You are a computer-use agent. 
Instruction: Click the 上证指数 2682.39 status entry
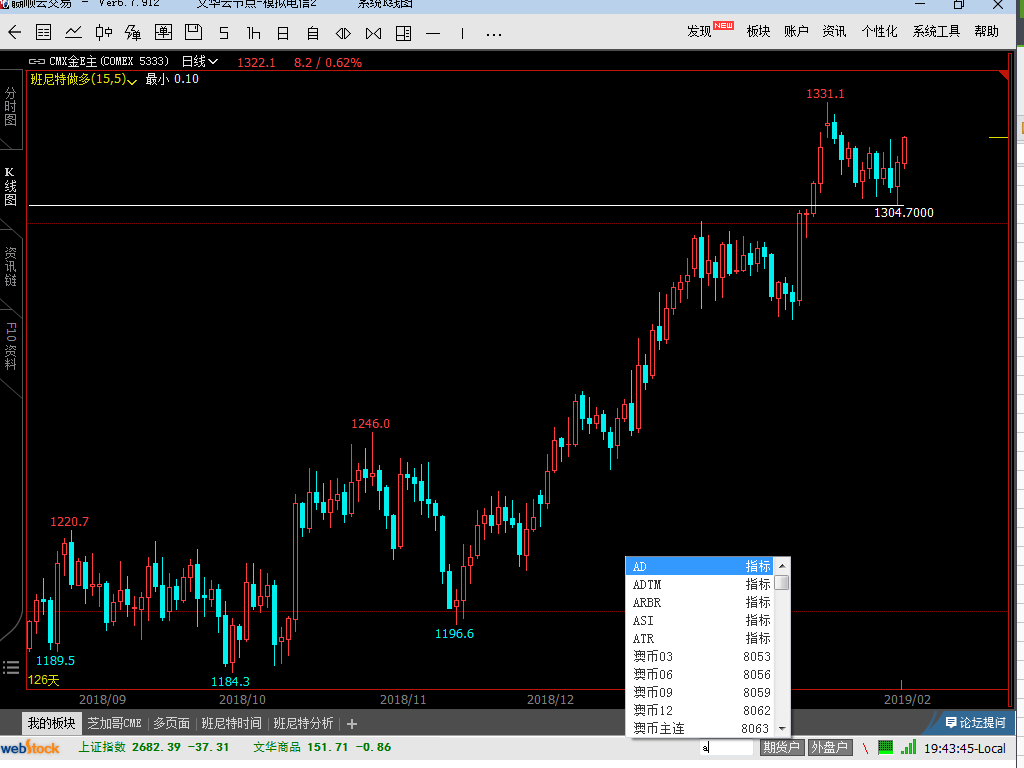[x=154, y=747]
